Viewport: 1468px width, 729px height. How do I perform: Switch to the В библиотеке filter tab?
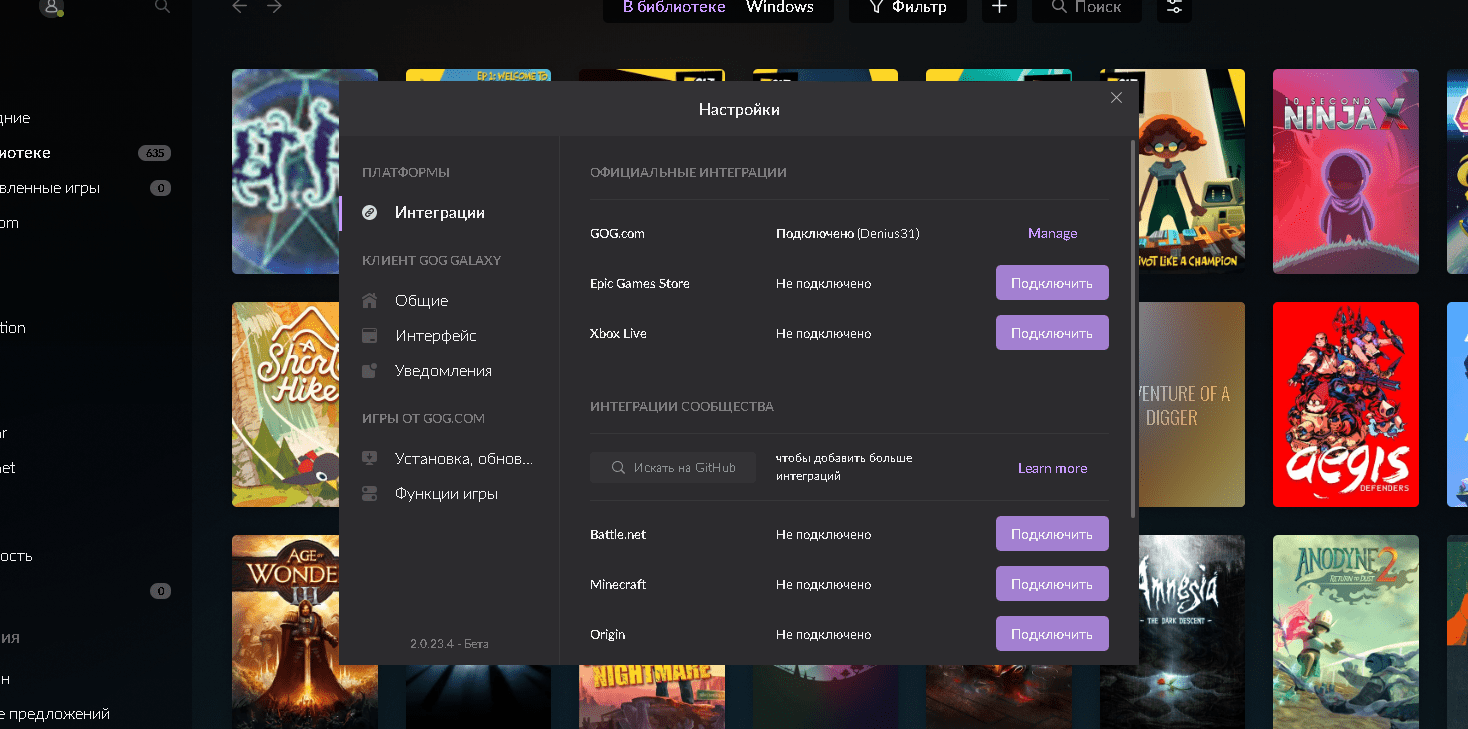(673, 8)
